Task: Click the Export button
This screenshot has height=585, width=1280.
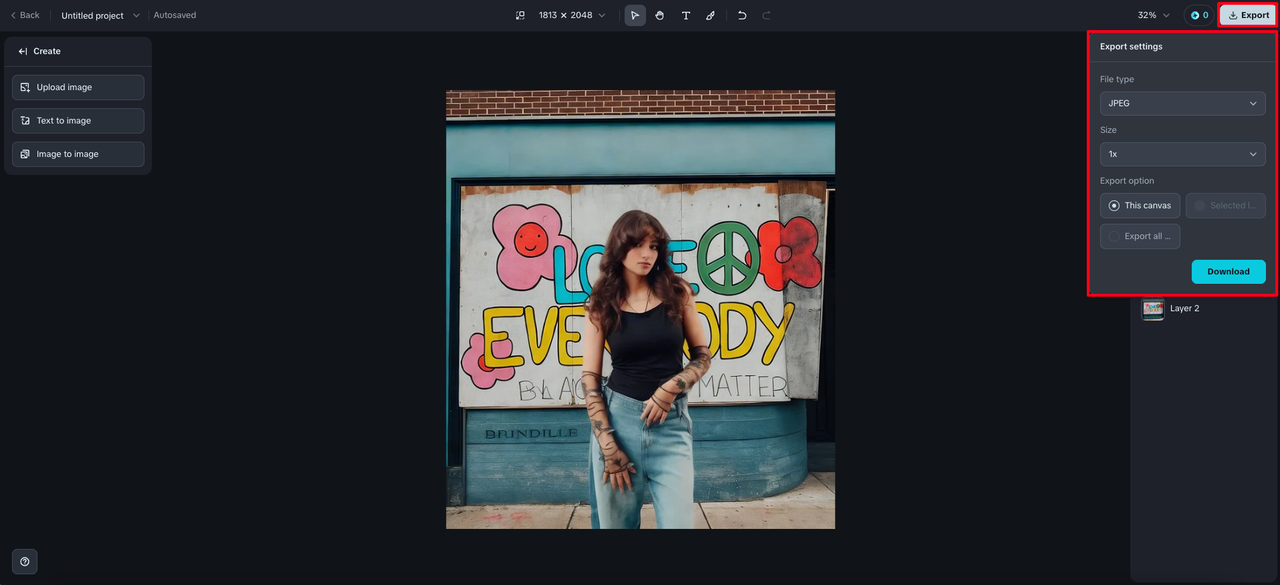Action: click(1248, 15)
